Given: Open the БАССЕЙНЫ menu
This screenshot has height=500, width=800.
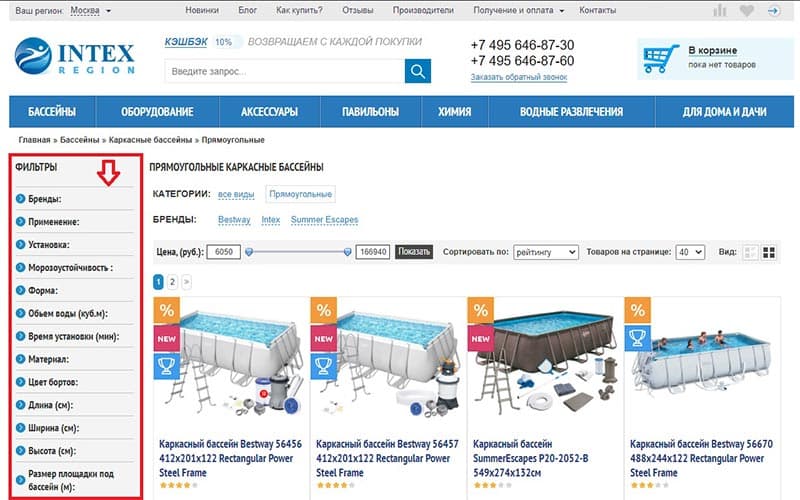Looking at the screenshot, I should [52, 112].
